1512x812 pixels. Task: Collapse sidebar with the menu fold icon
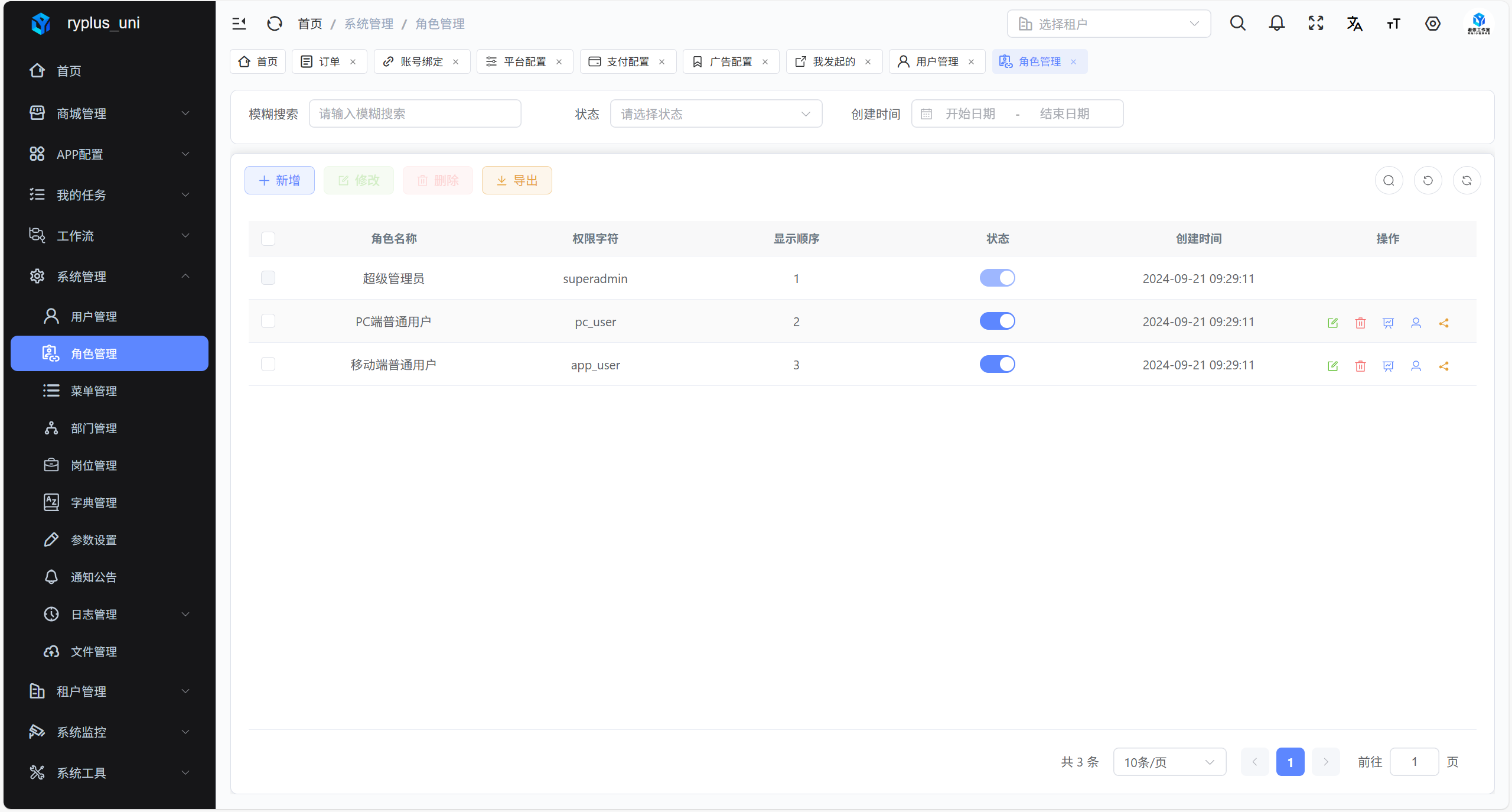pos(239,24)
